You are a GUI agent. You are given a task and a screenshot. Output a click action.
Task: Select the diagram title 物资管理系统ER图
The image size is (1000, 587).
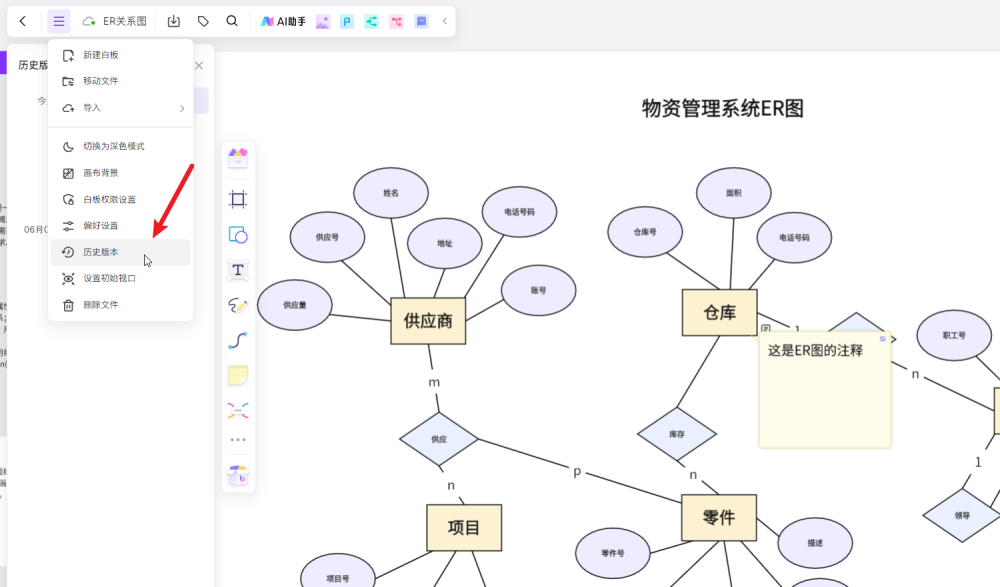pyautogui.click(x=723, y=108)
